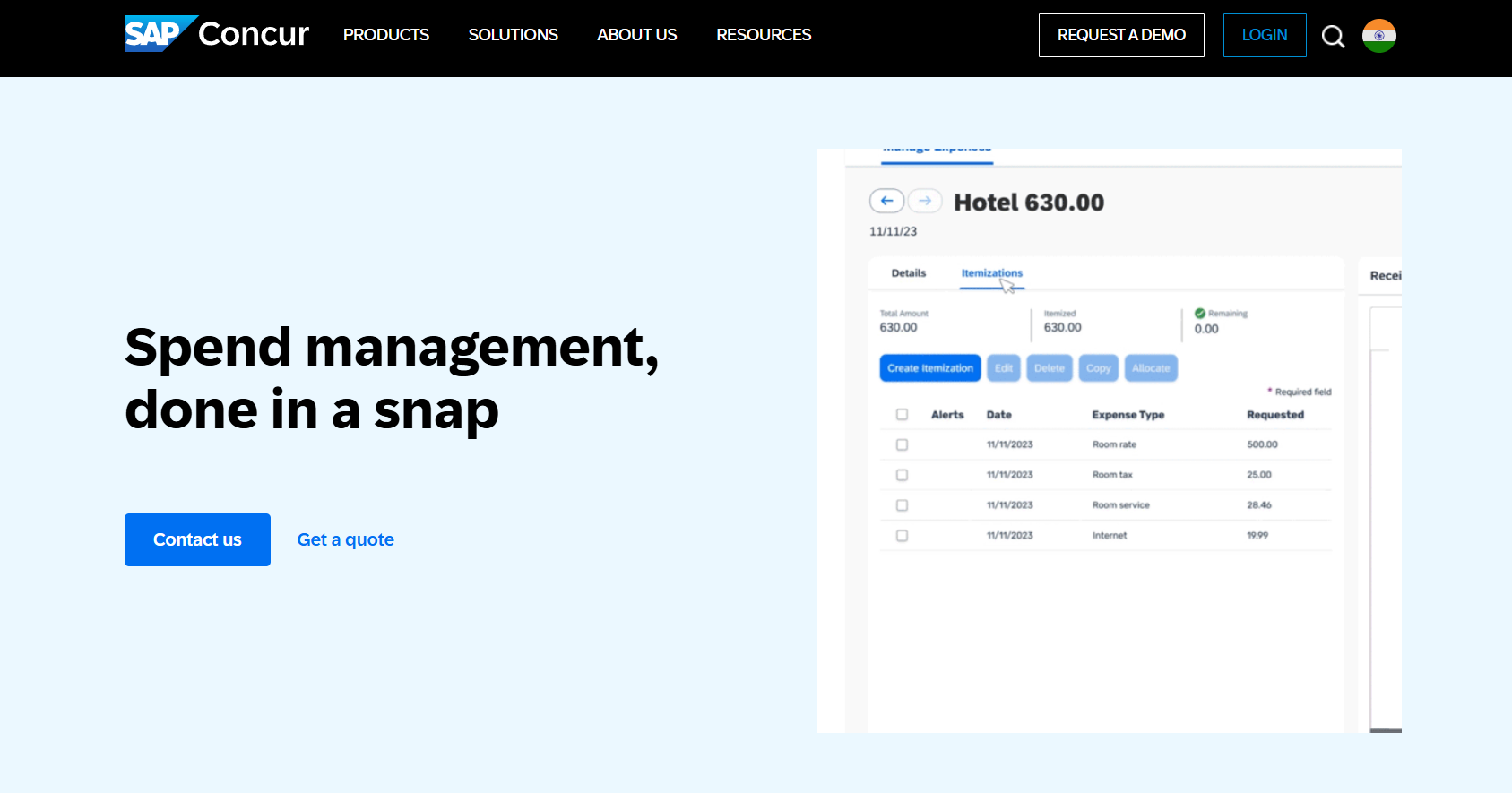Select the 19.99 requested amount
The width and height of the screenshot is (1512, 793).
click(1257, 535)
